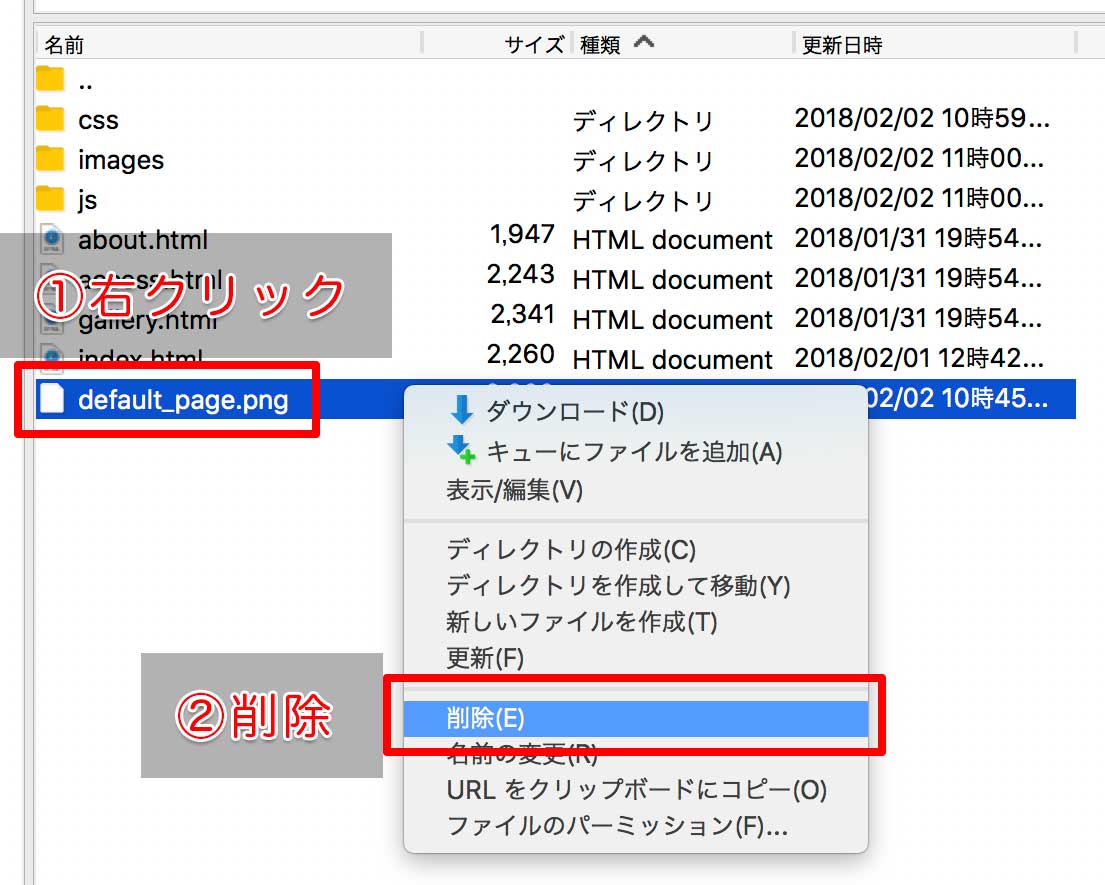Choose キューにファイルを追加(A) menu entry
The width and height of the screenshot is (1105, 885).
tap(634, 452)
